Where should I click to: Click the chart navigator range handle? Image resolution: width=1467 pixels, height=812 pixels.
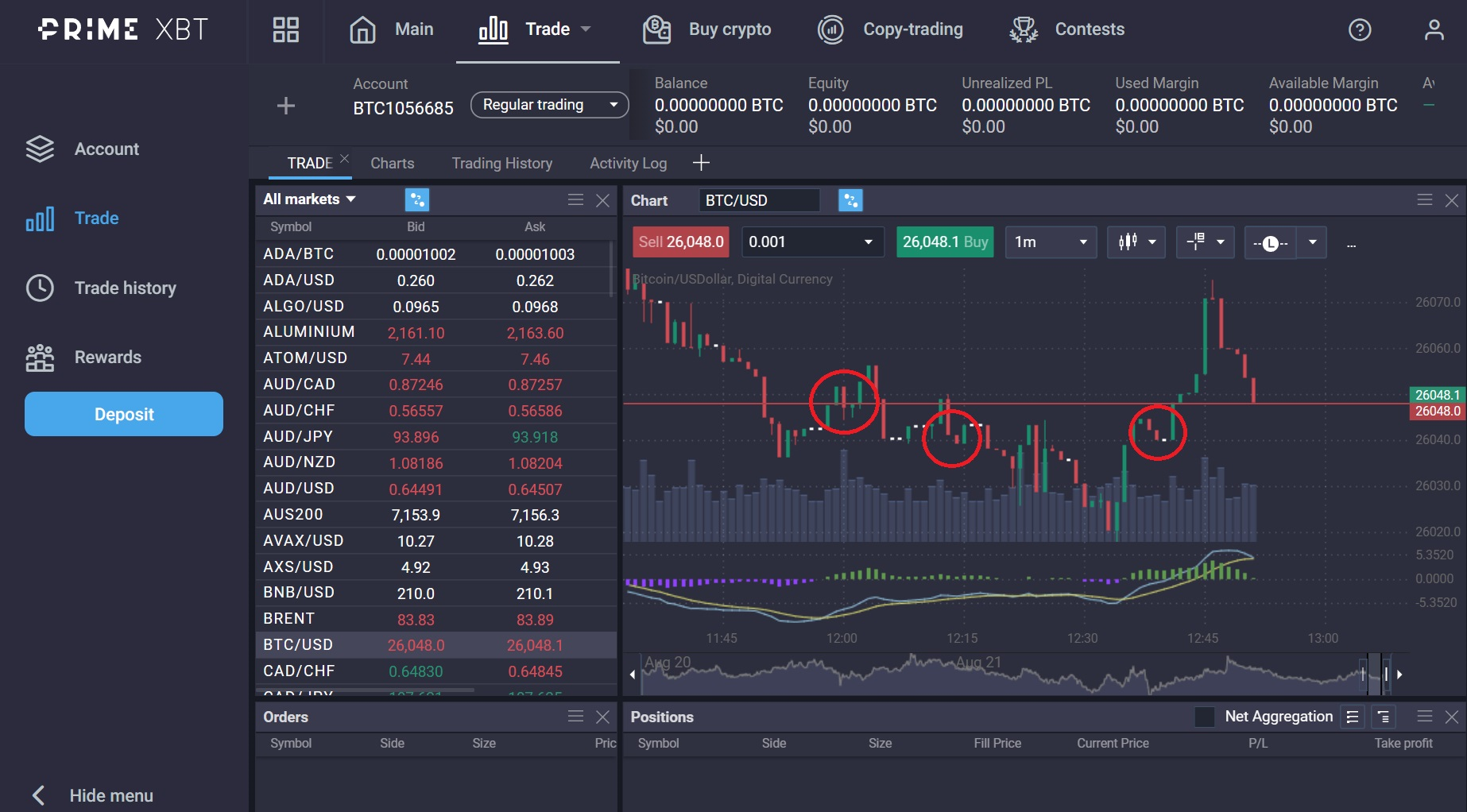(1385, 675)
